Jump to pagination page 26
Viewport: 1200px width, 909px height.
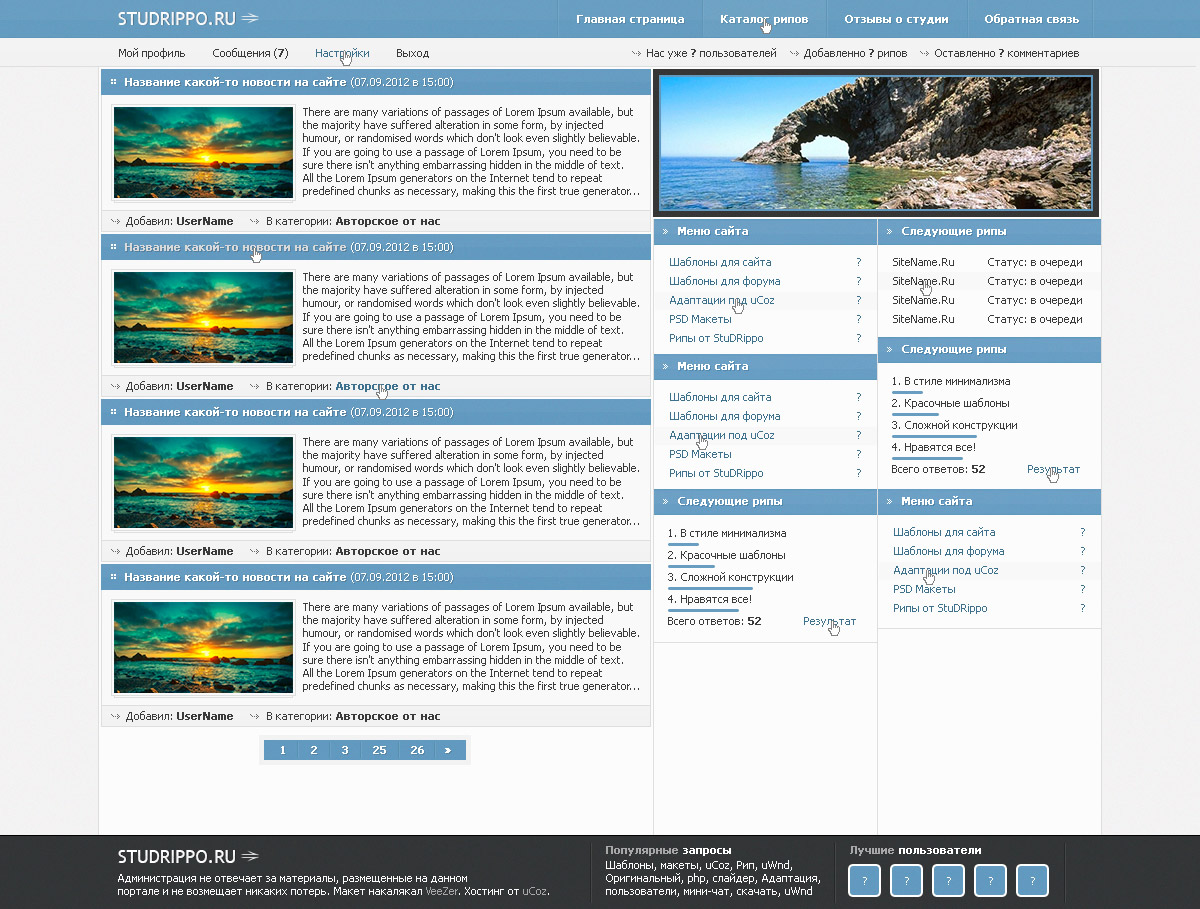tap(417, 750)
